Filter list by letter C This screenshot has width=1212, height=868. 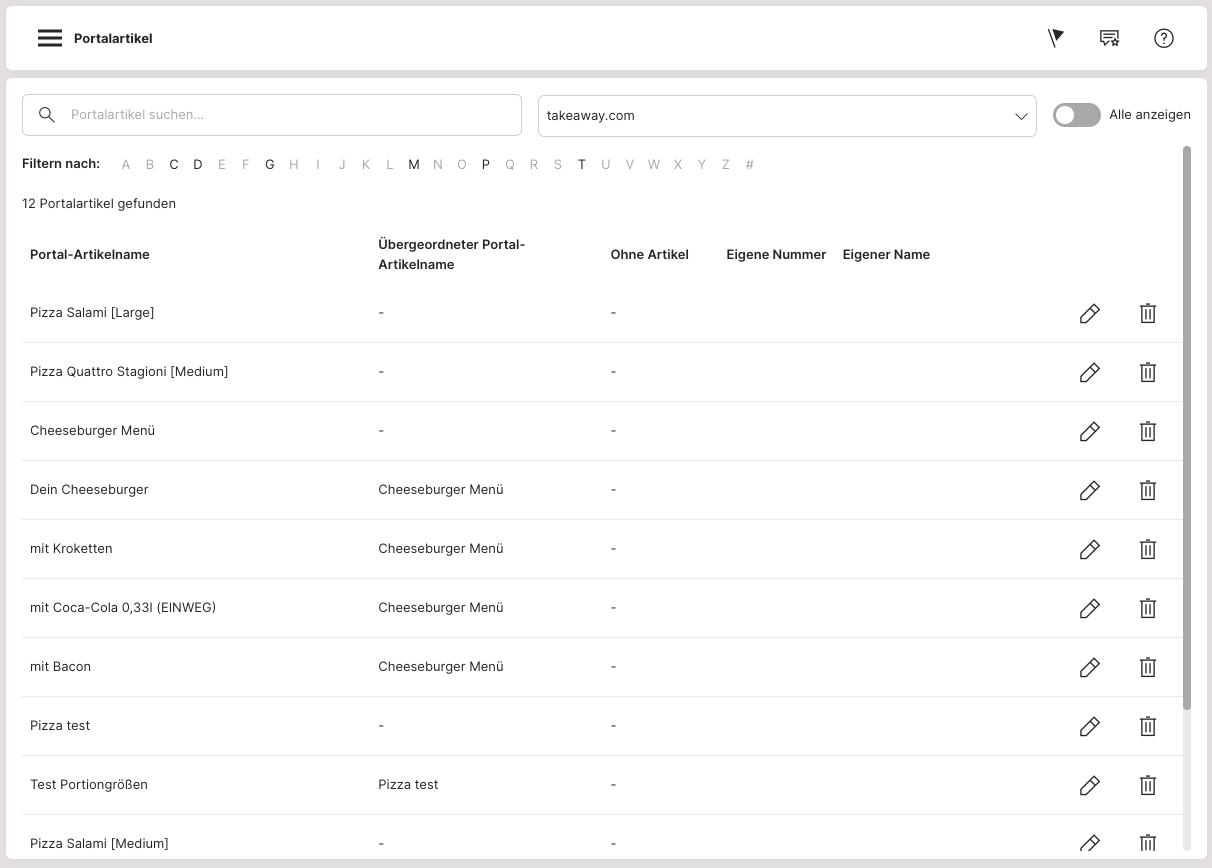[174, 165]
